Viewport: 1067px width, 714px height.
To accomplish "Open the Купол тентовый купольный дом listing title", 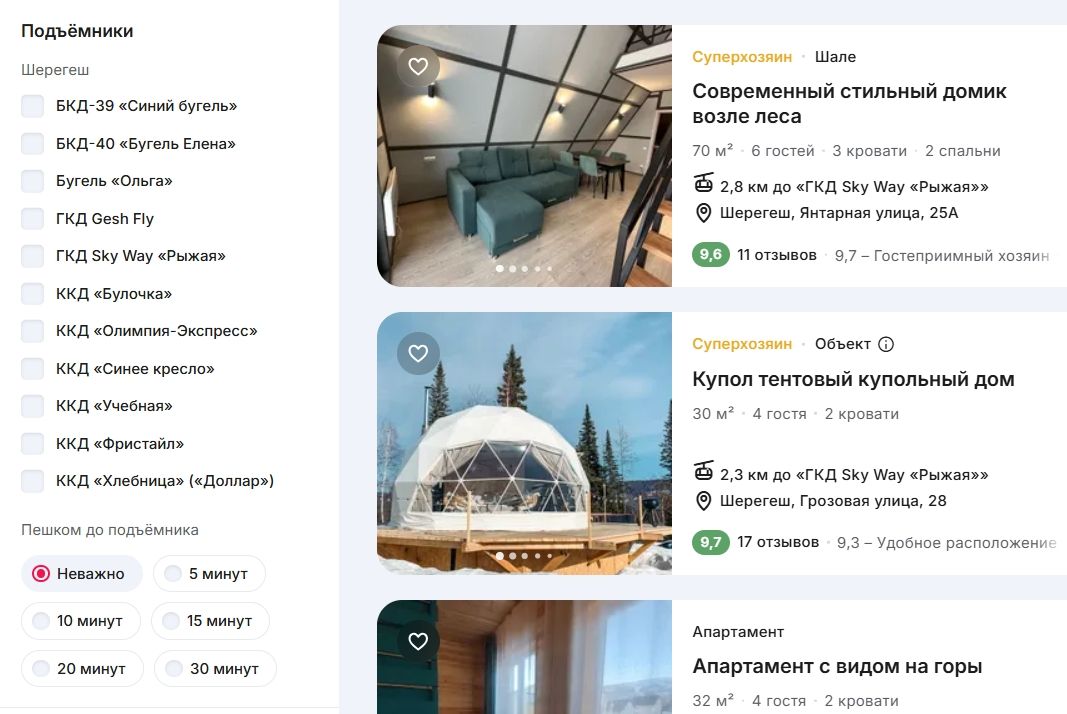I will [853, 379].
